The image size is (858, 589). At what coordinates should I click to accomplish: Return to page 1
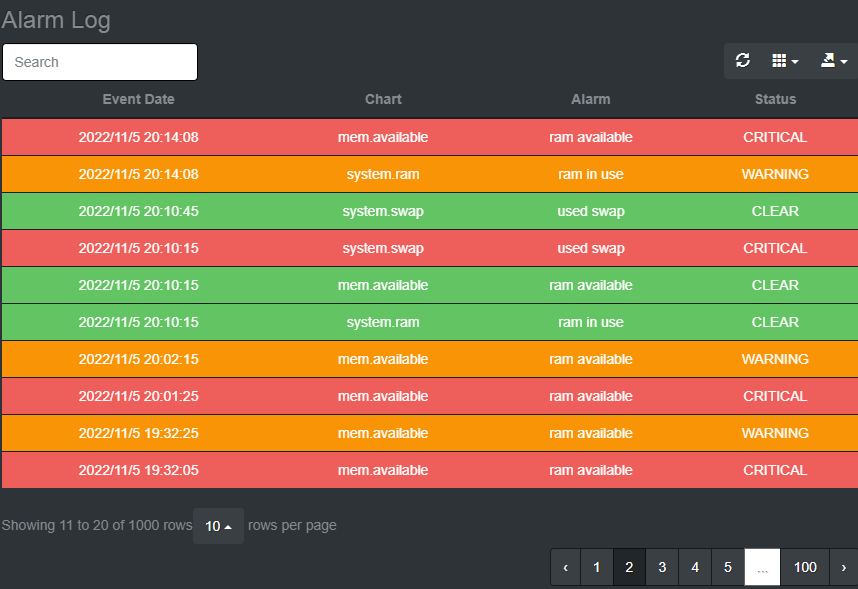pyautogui.click(x=596, y=567)
